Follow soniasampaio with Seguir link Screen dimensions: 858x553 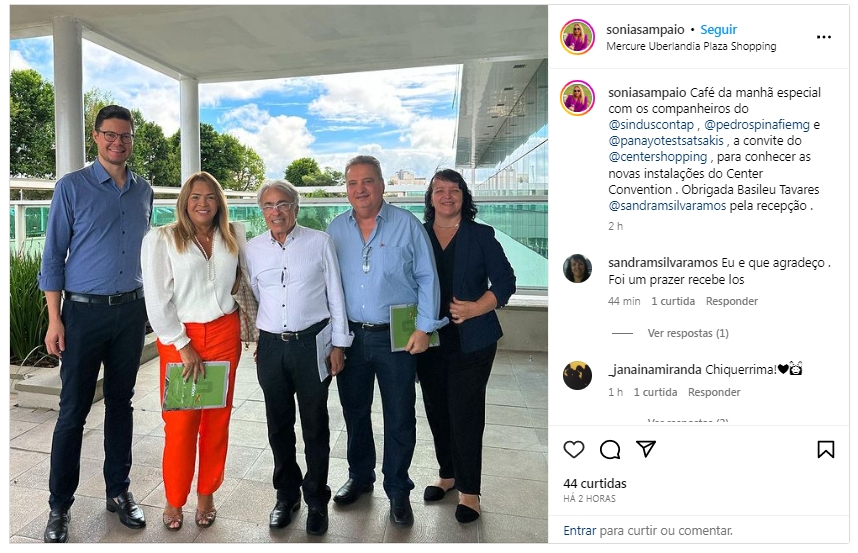click(x=718, y=30)
